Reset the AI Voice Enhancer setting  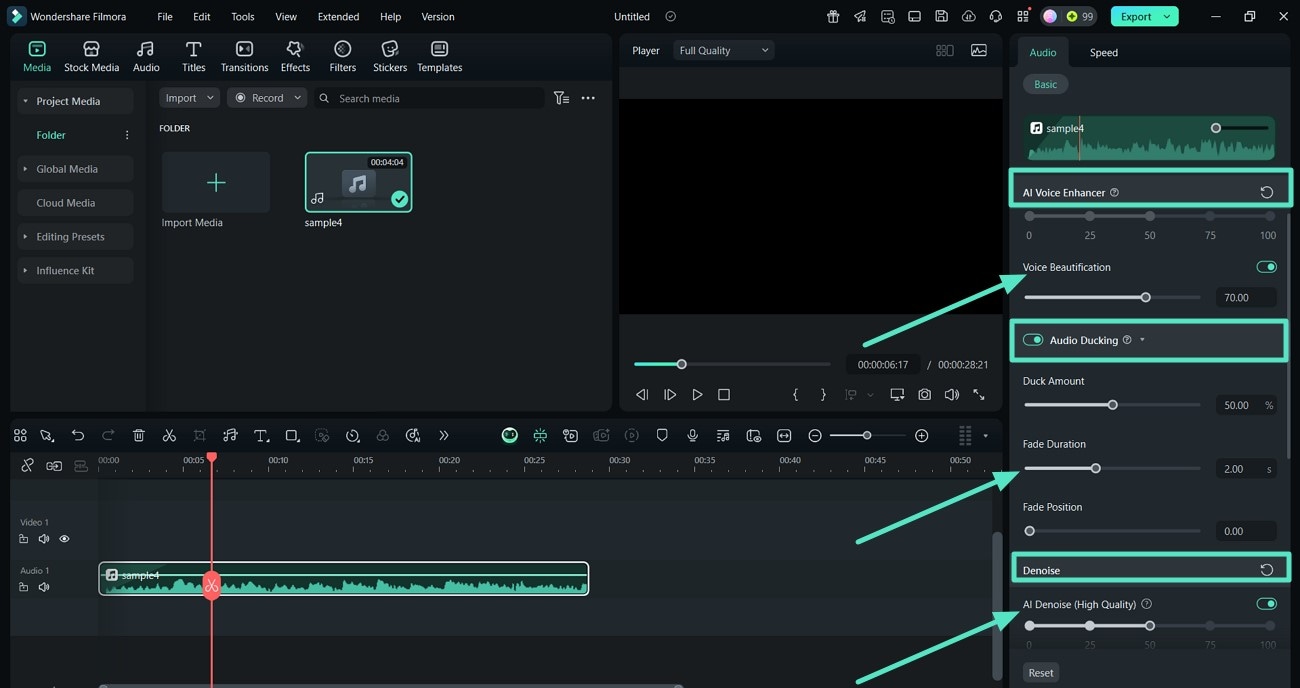pos(1267,192)
